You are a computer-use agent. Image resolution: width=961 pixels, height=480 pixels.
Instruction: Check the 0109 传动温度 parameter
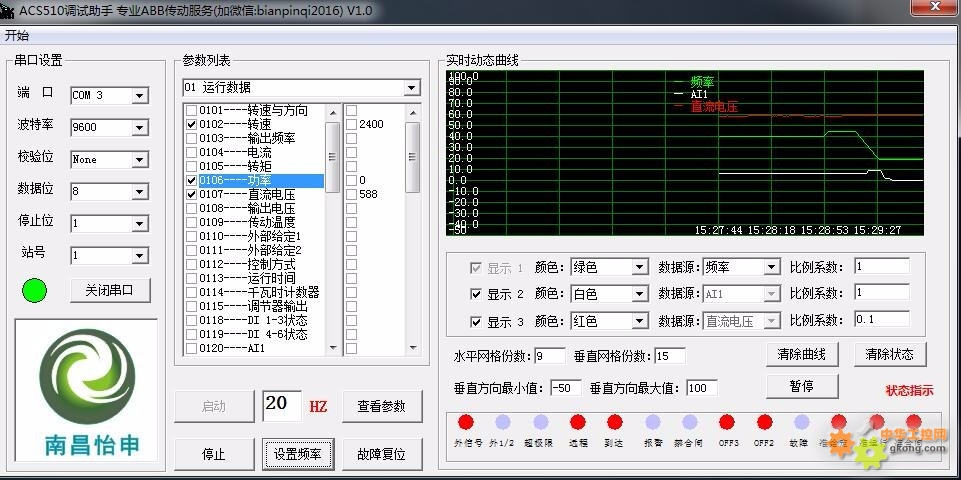click(x=191, y=223)
